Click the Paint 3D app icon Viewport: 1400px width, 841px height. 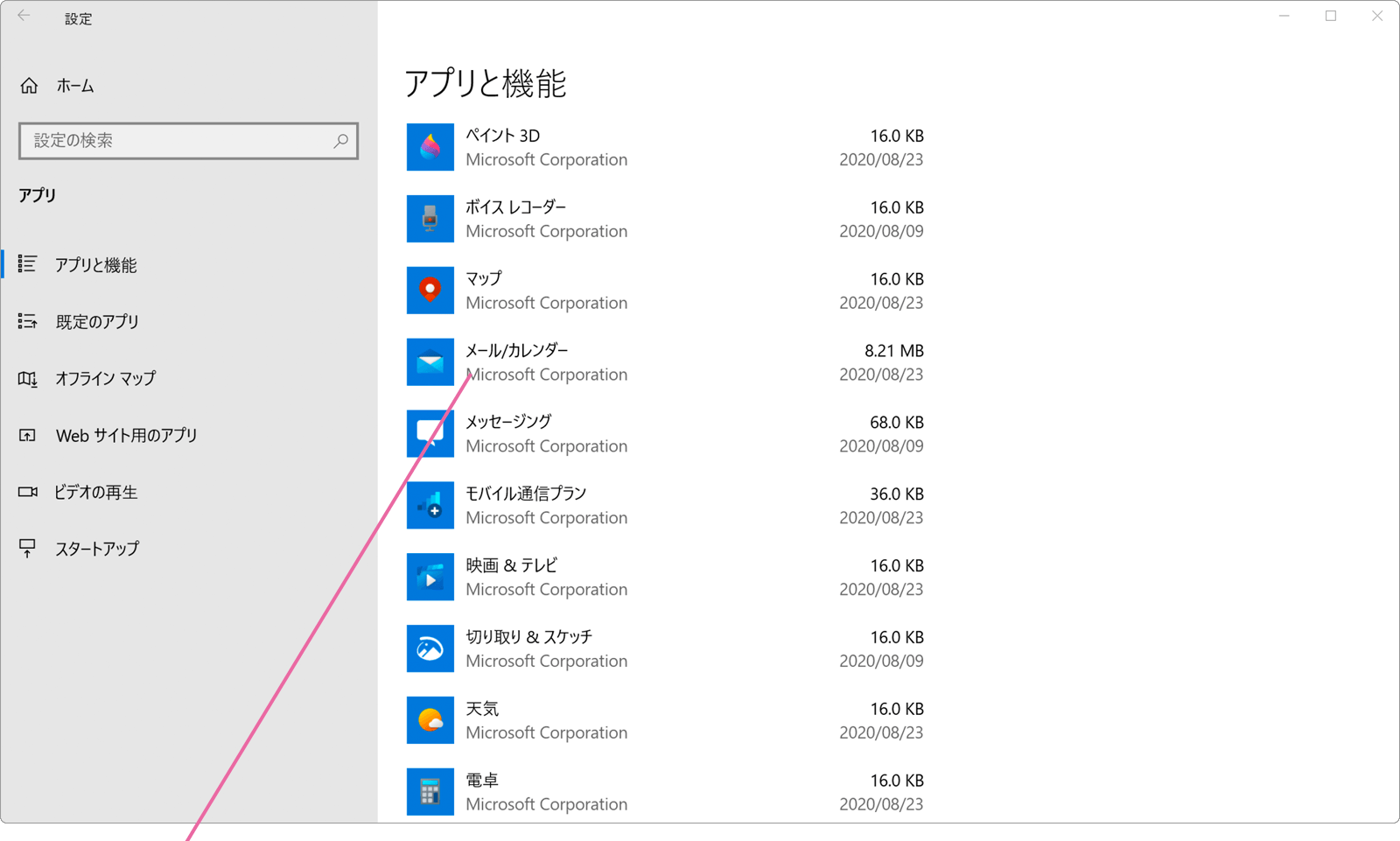click(430, 147)
